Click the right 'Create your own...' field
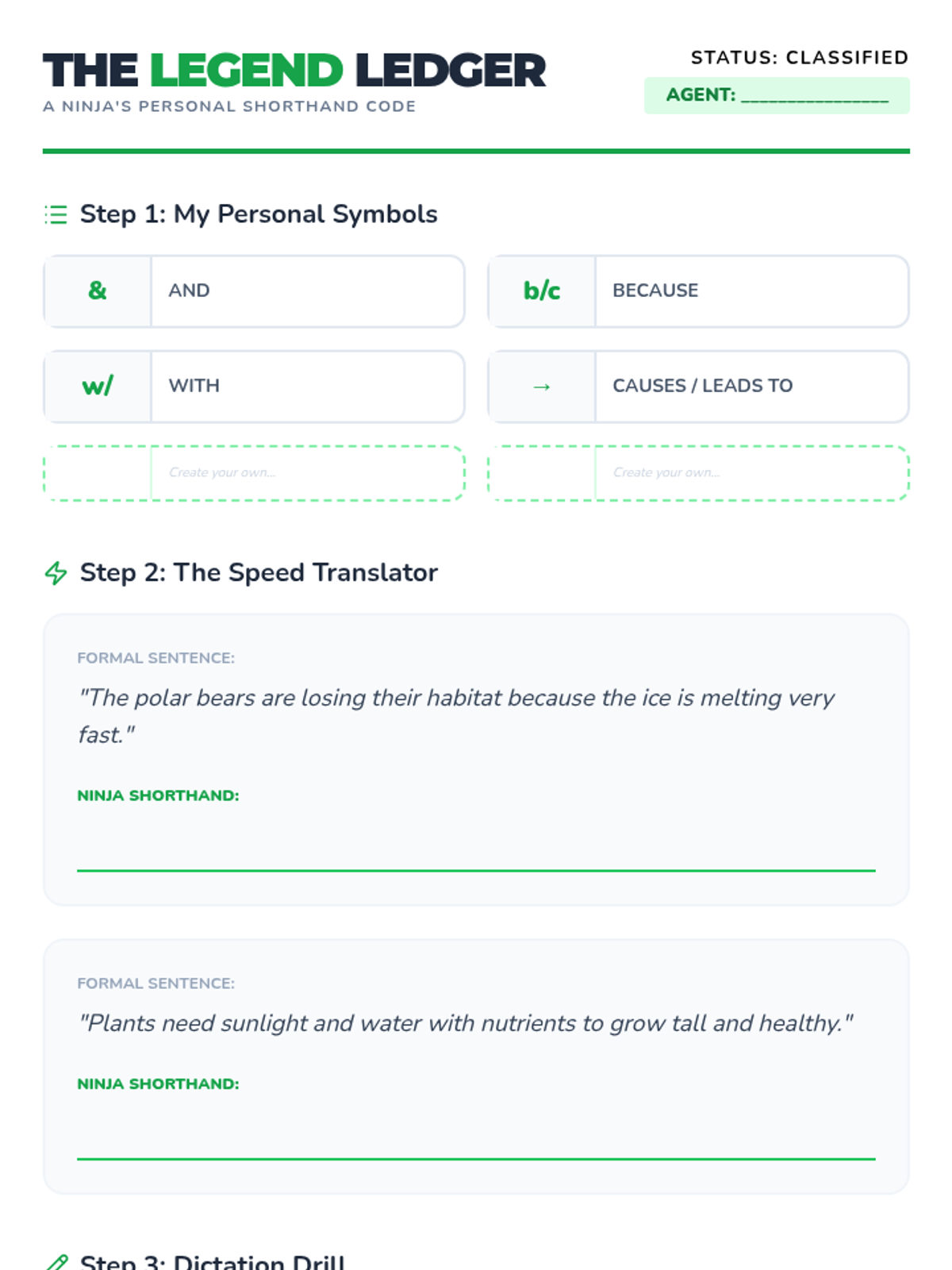The width and height of the screenshot is (952, 1270). click(x=750, y=473)
